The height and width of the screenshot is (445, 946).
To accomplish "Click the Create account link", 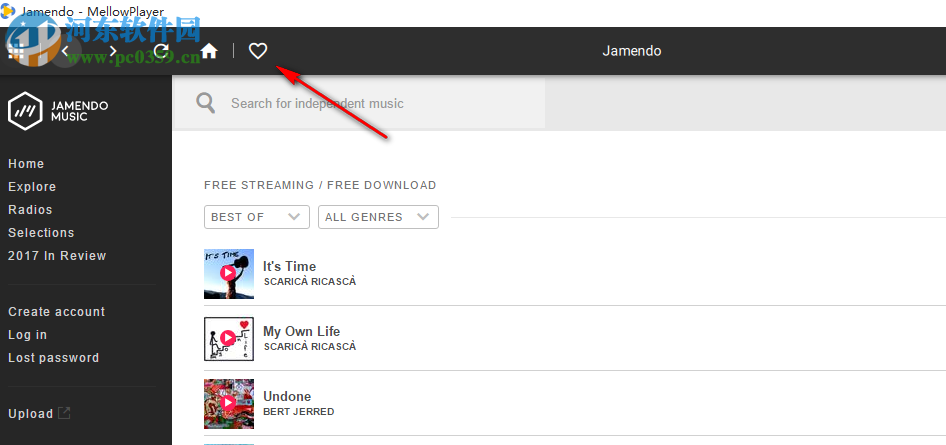I will point(54,312).
